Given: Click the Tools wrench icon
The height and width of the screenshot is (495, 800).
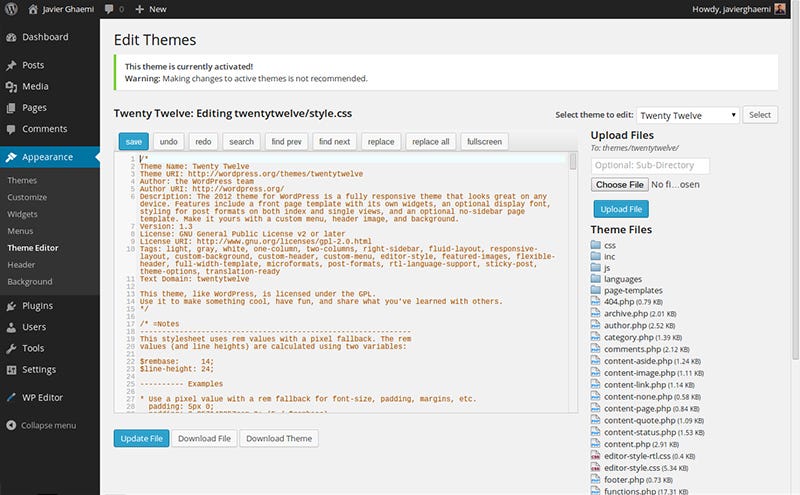Looking at the screenshot, I should pos(11,349).
